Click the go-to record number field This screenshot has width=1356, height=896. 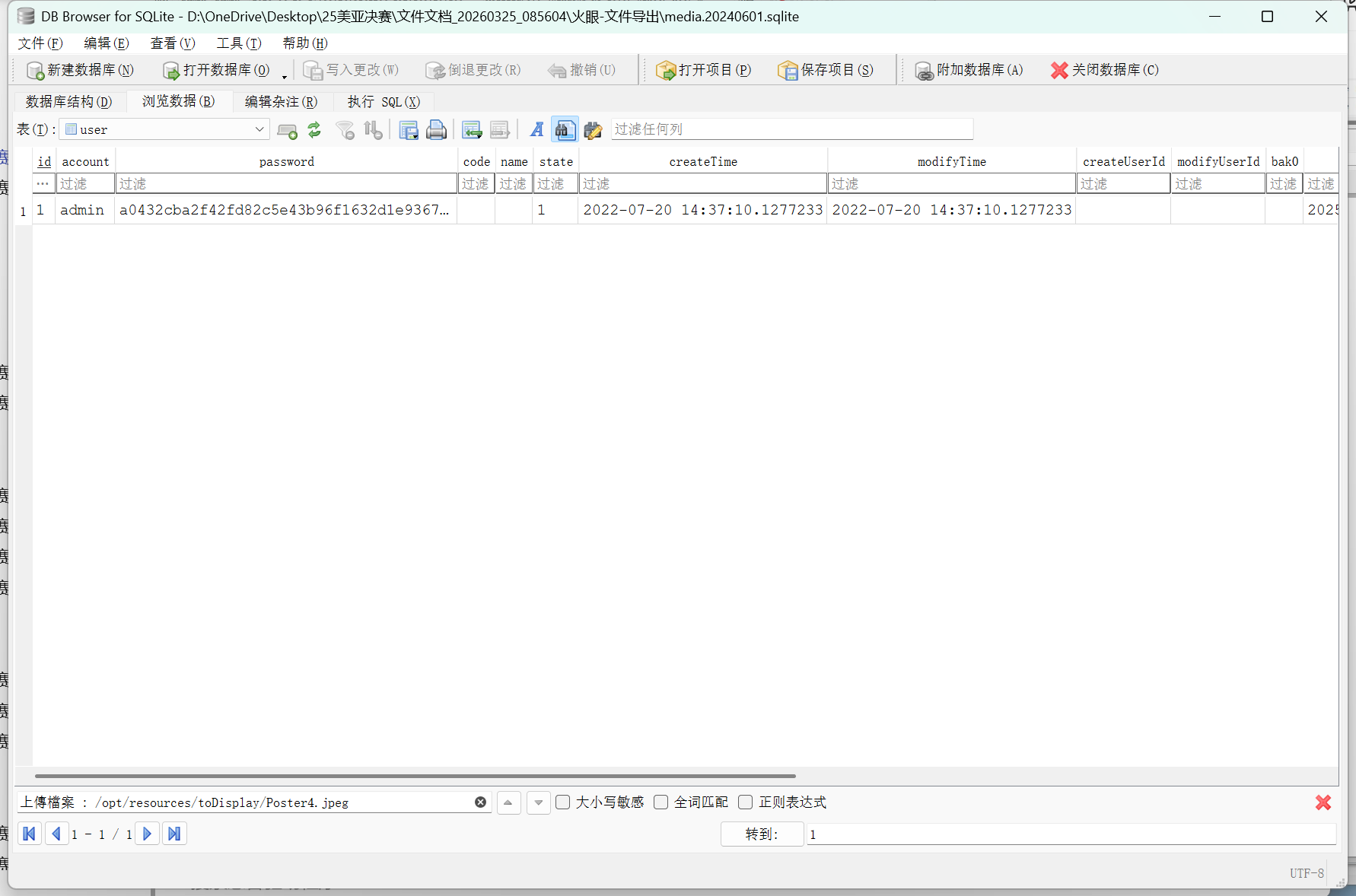click(x=1071, y=834)
